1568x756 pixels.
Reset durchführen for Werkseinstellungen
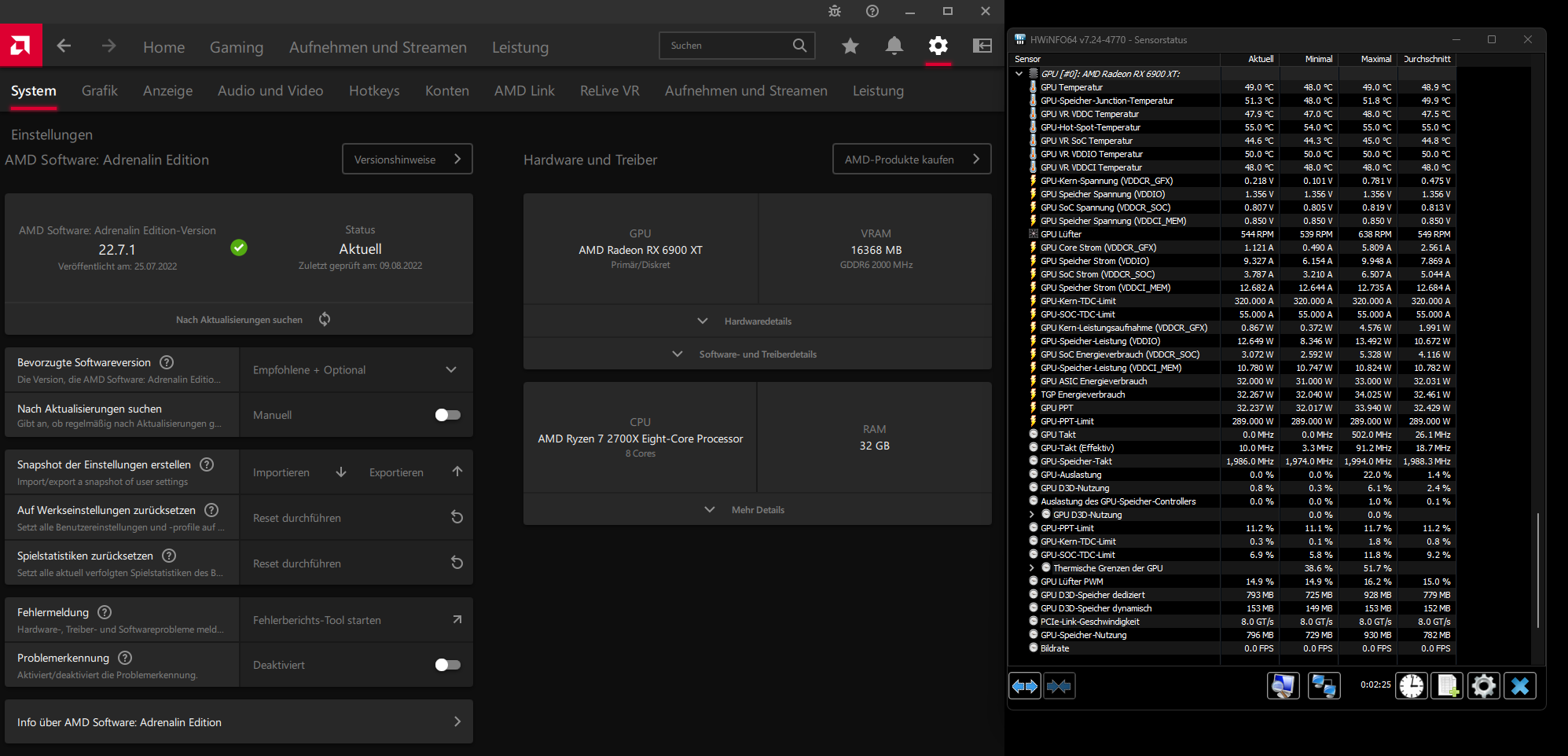coord(357,518)
